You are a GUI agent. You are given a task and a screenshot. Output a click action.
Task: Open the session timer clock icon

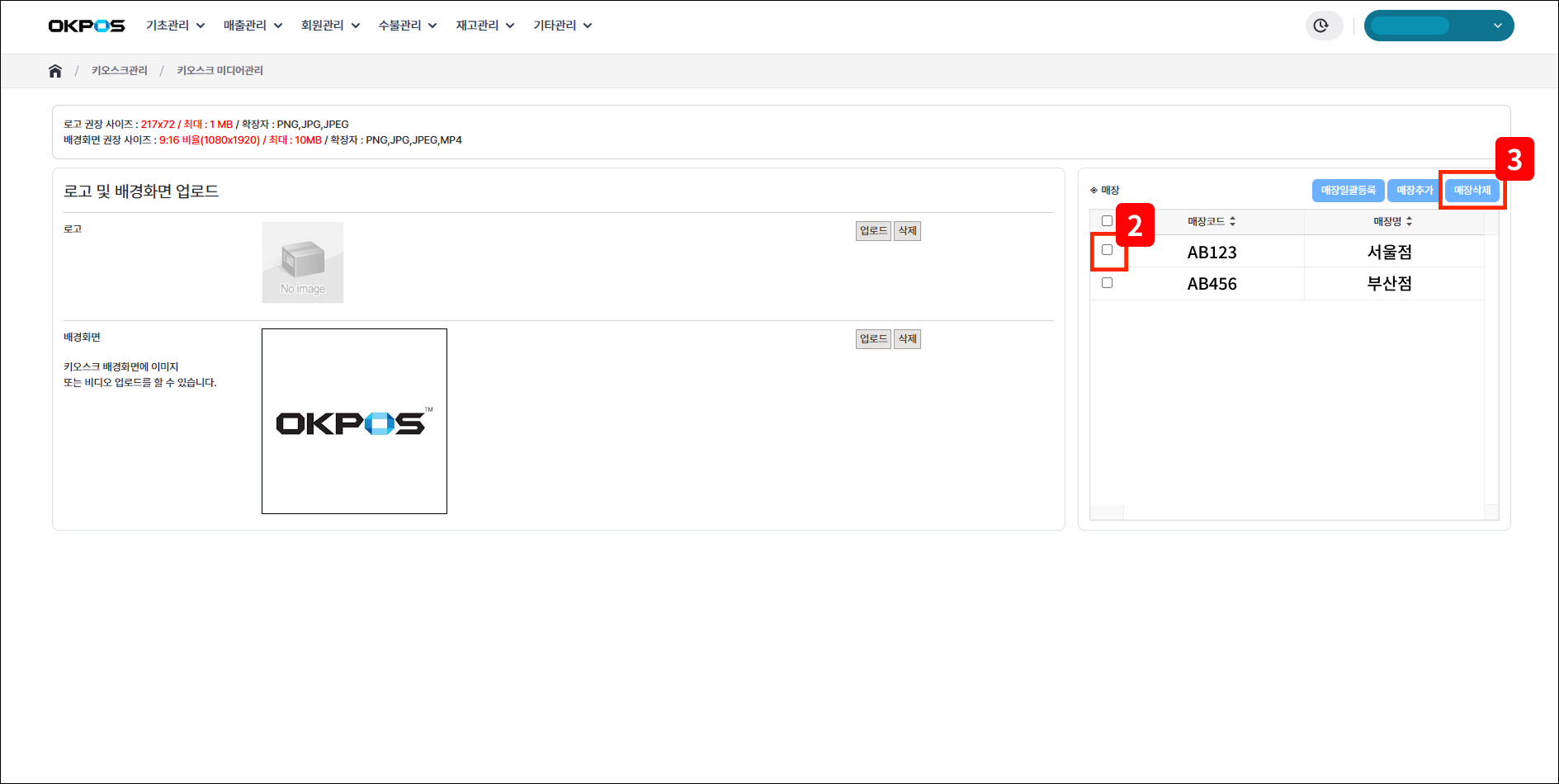pyautogui.click(x=1321, y=26)
